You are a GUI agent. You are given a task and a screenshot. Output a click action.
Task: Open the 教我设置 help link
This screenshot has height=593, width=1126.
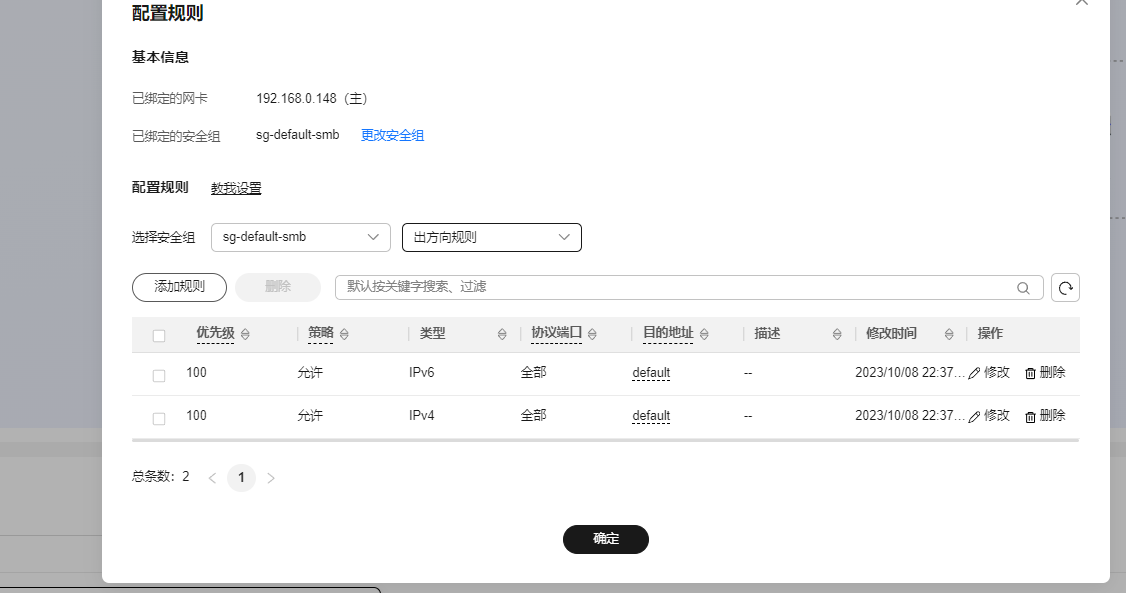point(236,188)
